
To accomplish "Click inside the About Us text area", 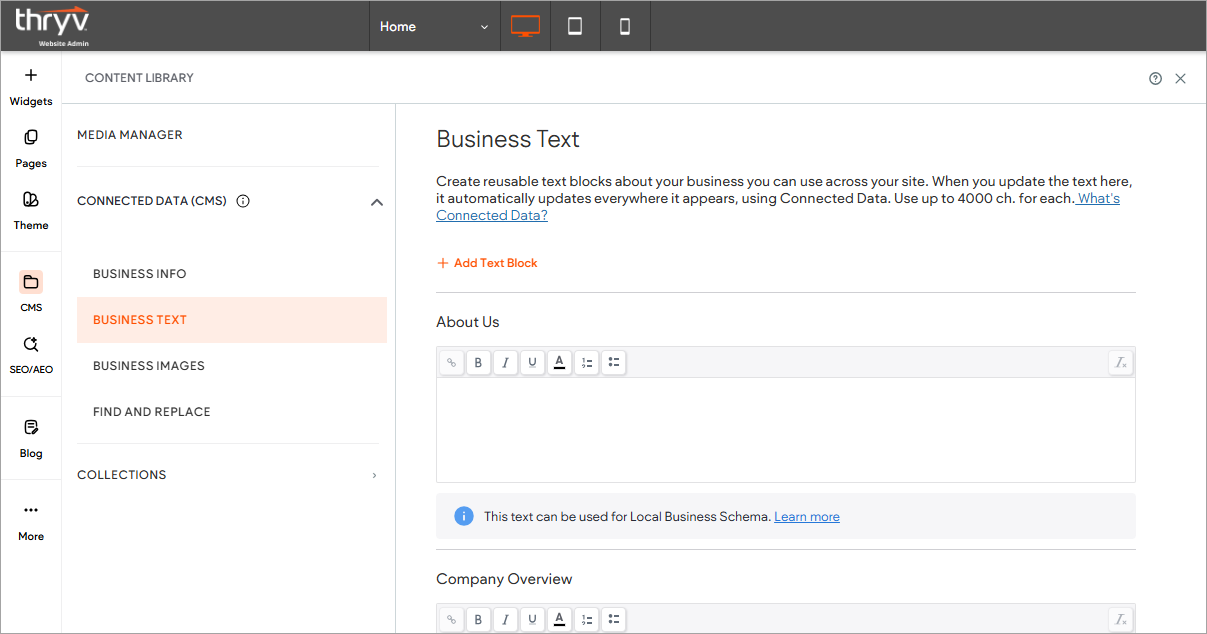I will [785, 430].
